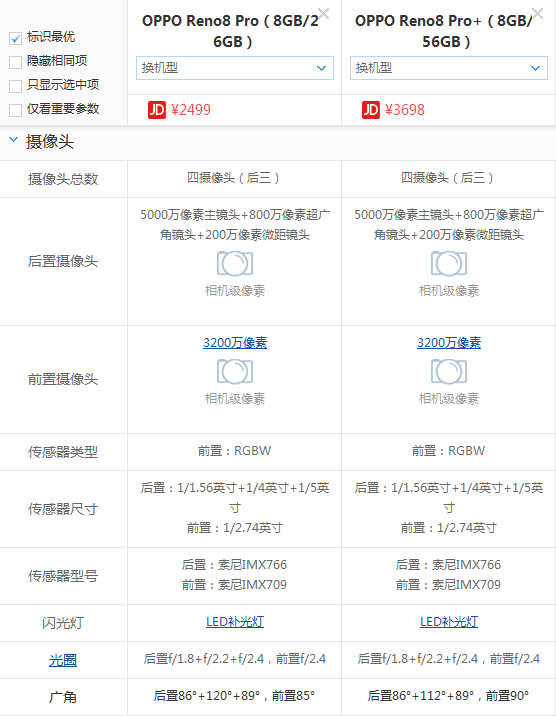
Task: Click rear camera icon for Reno8 Pro+
Action: 449,263
